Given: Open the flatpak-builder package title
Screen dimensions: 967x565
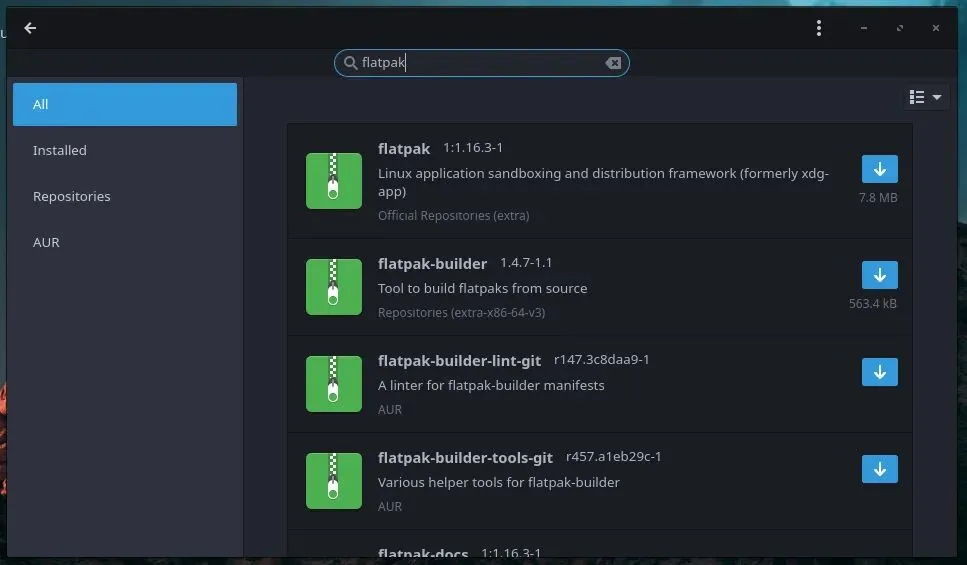Looking at the screenshot, I should point(432,264).
